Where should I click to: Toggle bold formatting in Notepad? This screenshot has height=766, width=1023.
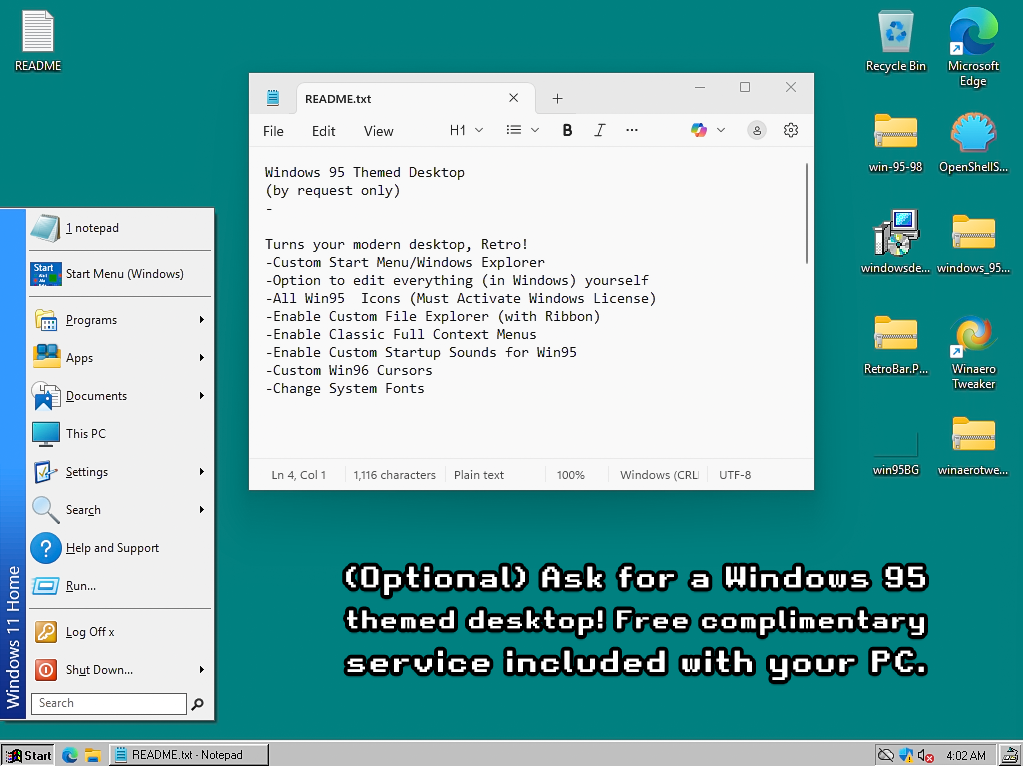pos(567,130)
